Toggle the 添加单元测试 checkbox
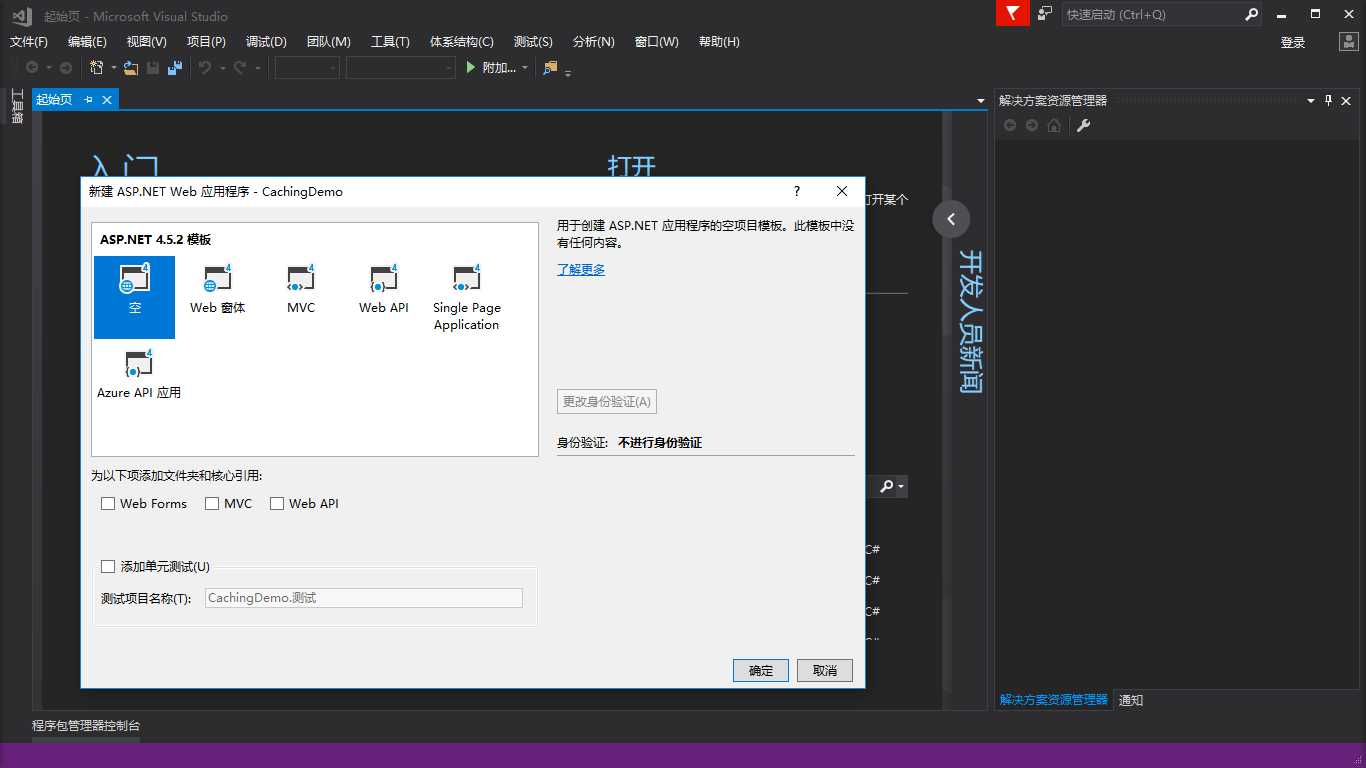Image resolution: width=1366 pixels, height=768 pixels. coord(108,567)
